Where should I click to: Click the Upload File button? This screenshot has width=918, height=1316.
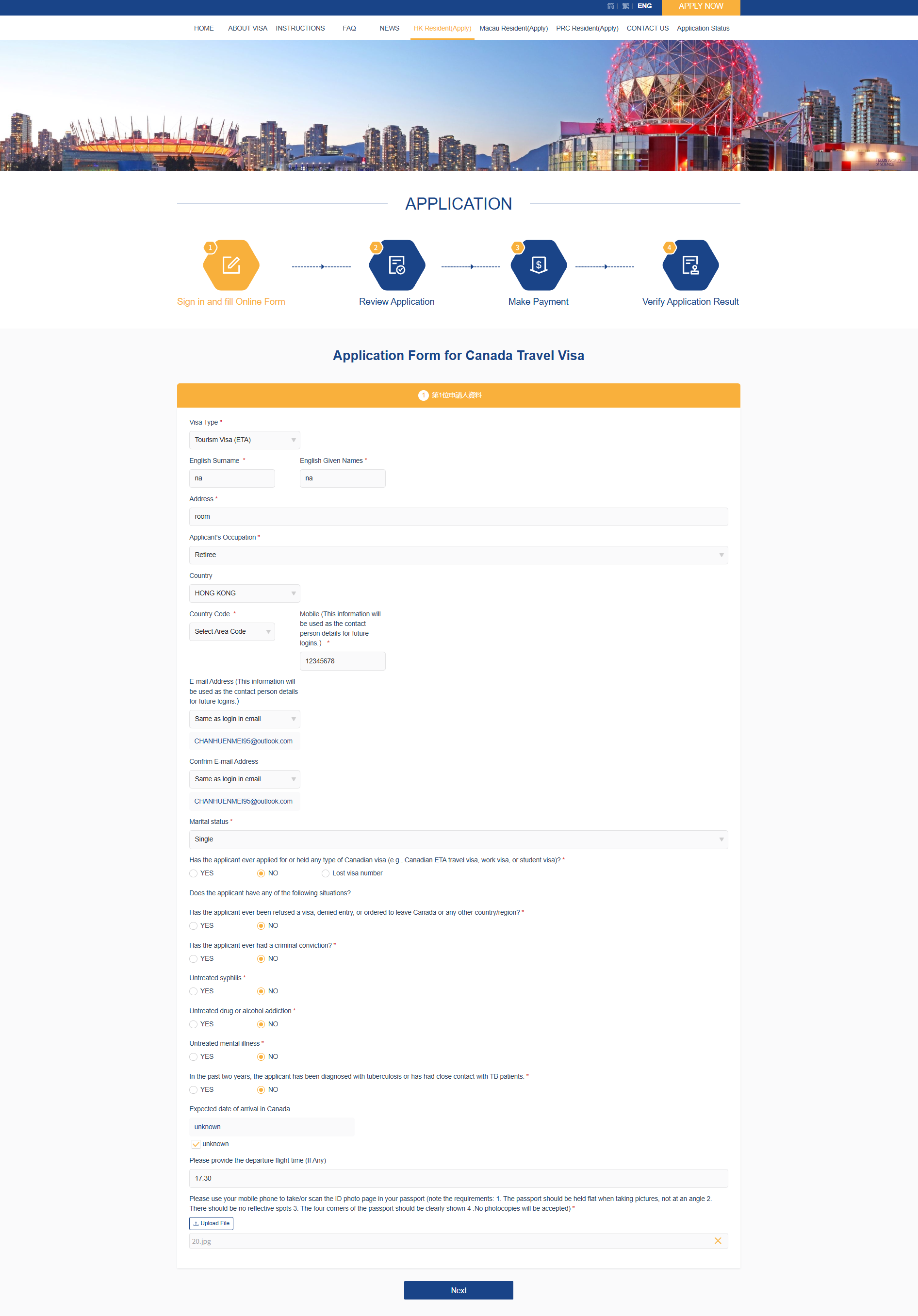click(211, 1223)
